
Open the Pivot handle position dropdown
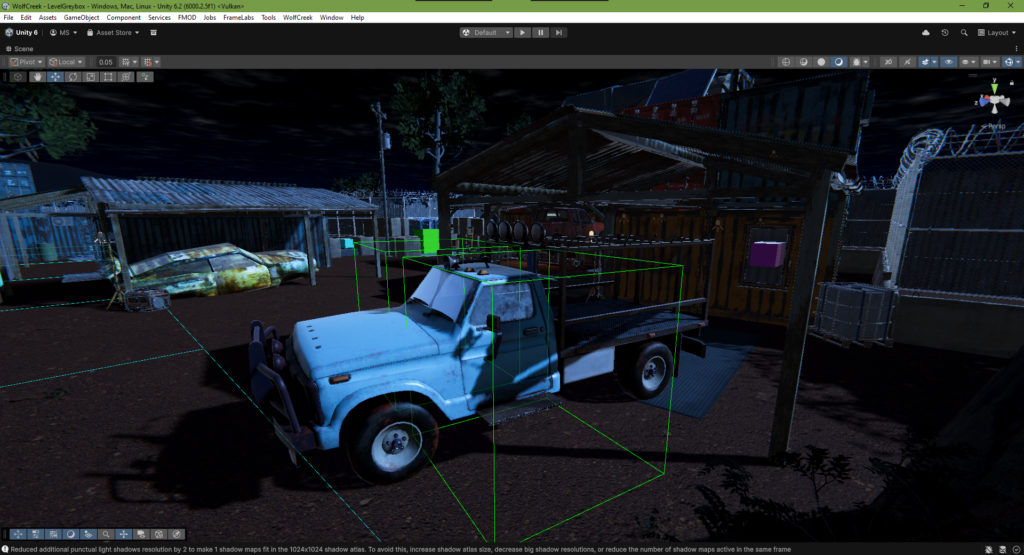(x=27, y=62)
